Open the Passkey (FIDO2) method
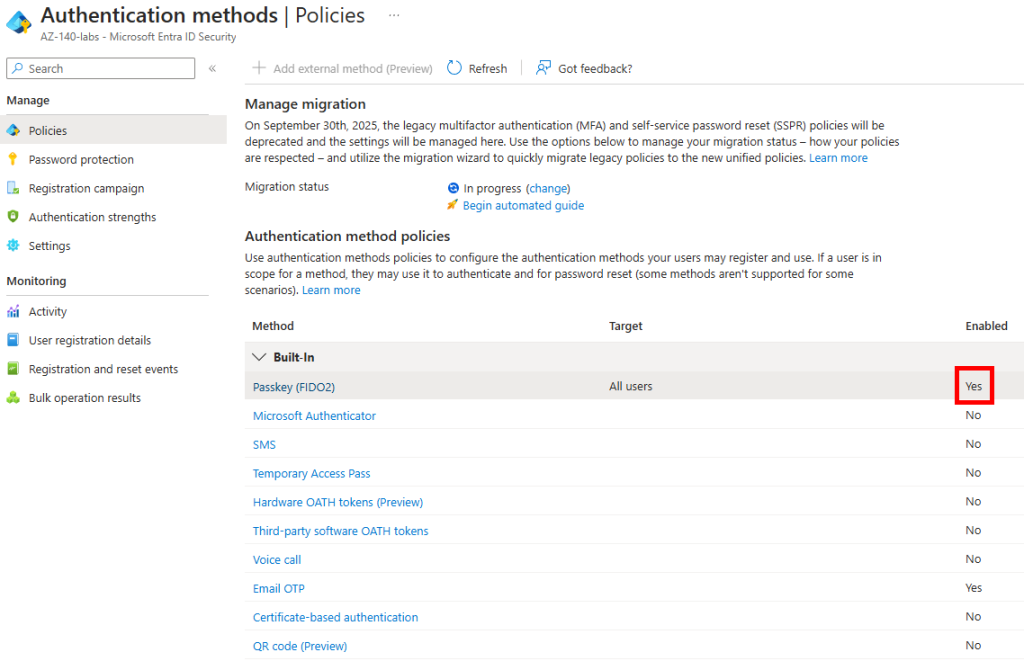 (x=294, y=387)
